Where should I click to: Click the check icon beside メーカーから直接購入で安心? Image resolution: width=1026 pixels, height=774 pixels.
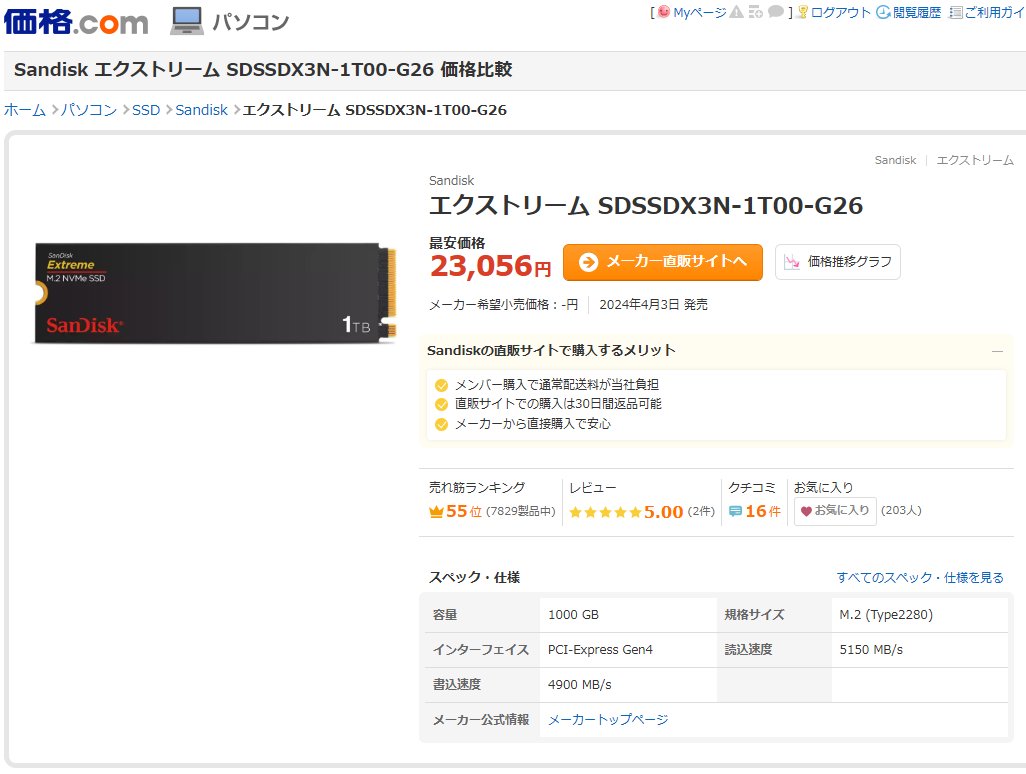pos(442,424)
